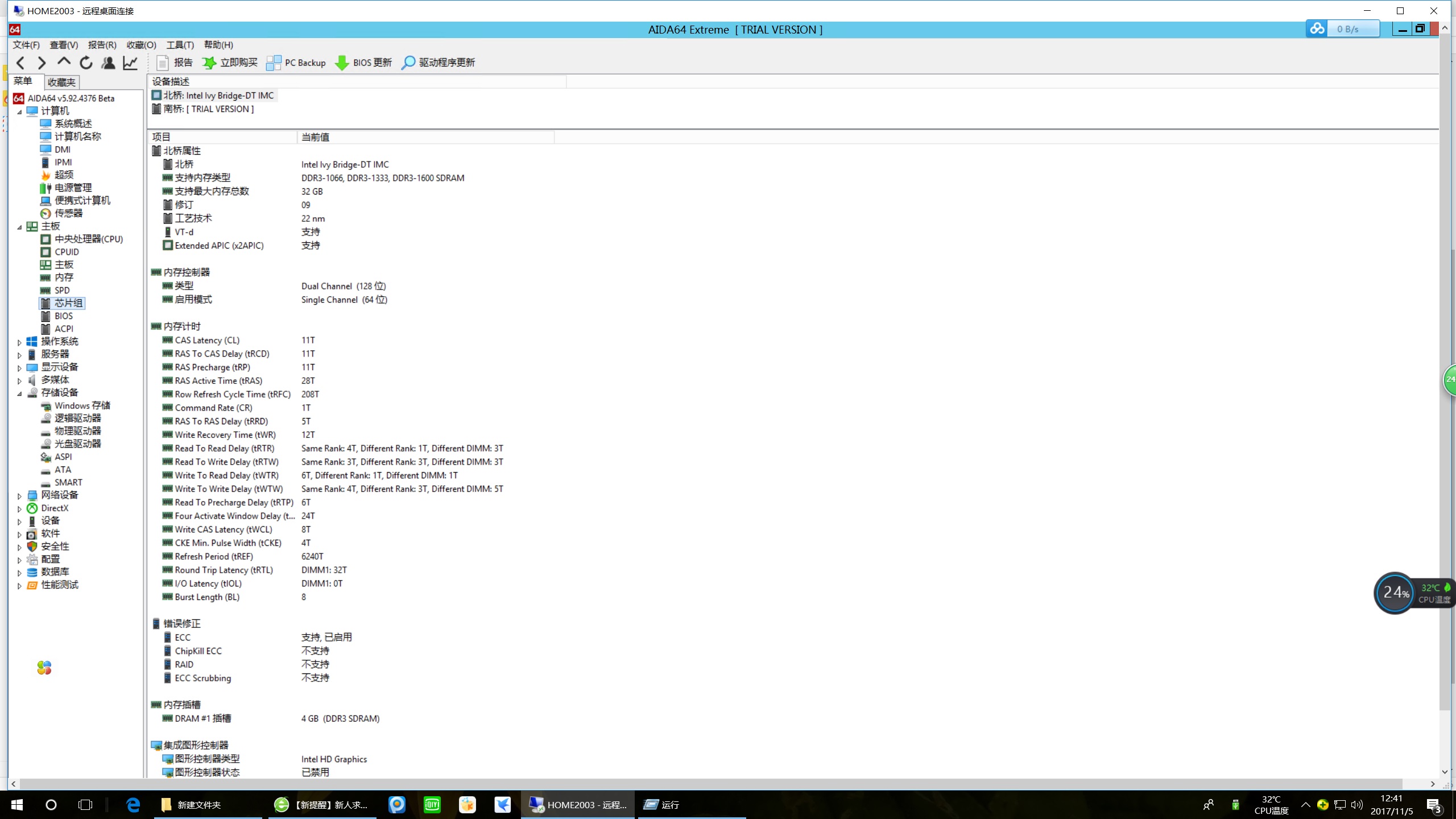The image size is (1456, 819).
Task: Select 系统概述 in the tree
Action: [x=73, y=123]
